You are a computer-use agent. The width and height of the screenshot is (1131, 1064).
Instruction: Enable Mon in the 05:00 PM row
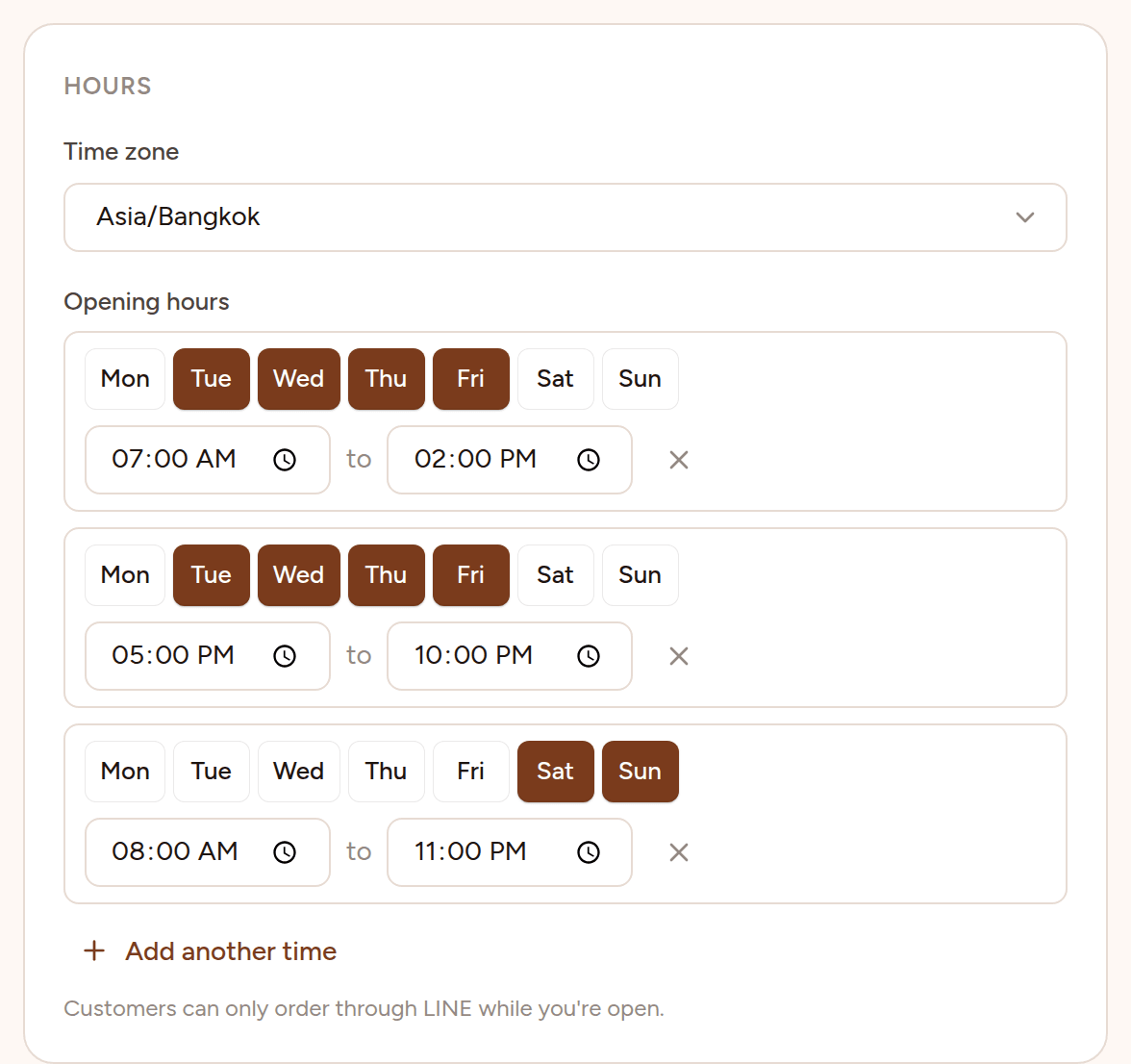125,575
